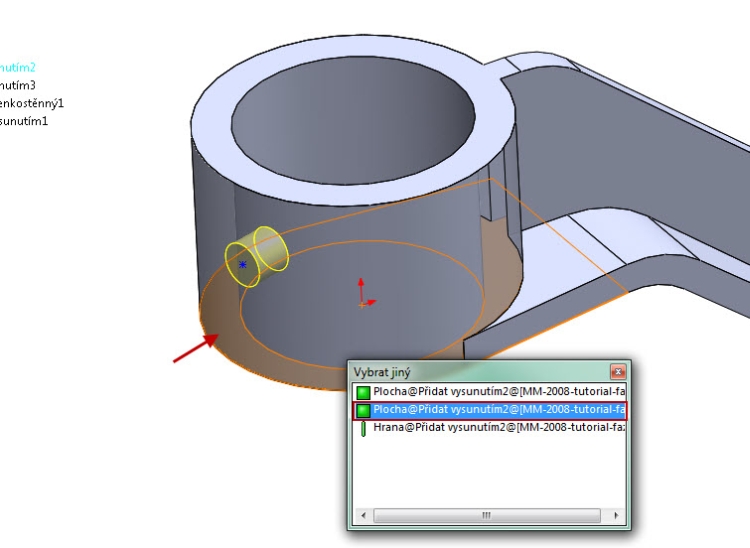Select the Hrana@Přidat vysunutím2 edge entry
750x548 pixels.
tap(489, 428)
